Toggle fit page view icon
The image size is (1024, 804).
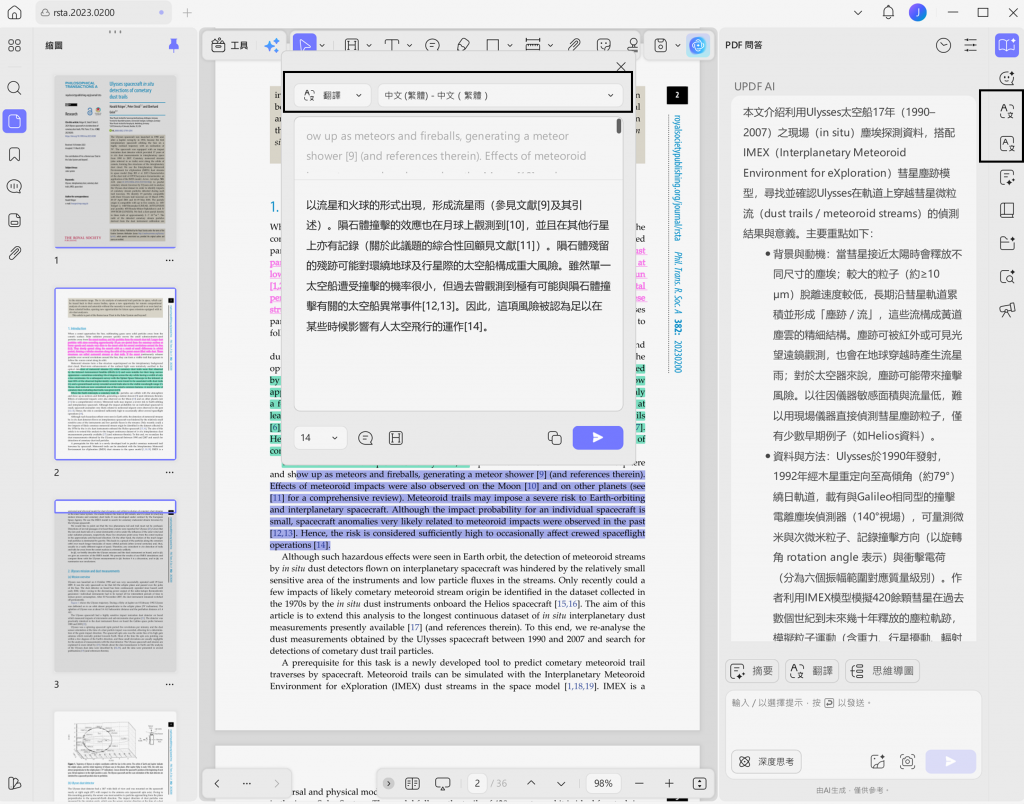(x=699, y=783)
